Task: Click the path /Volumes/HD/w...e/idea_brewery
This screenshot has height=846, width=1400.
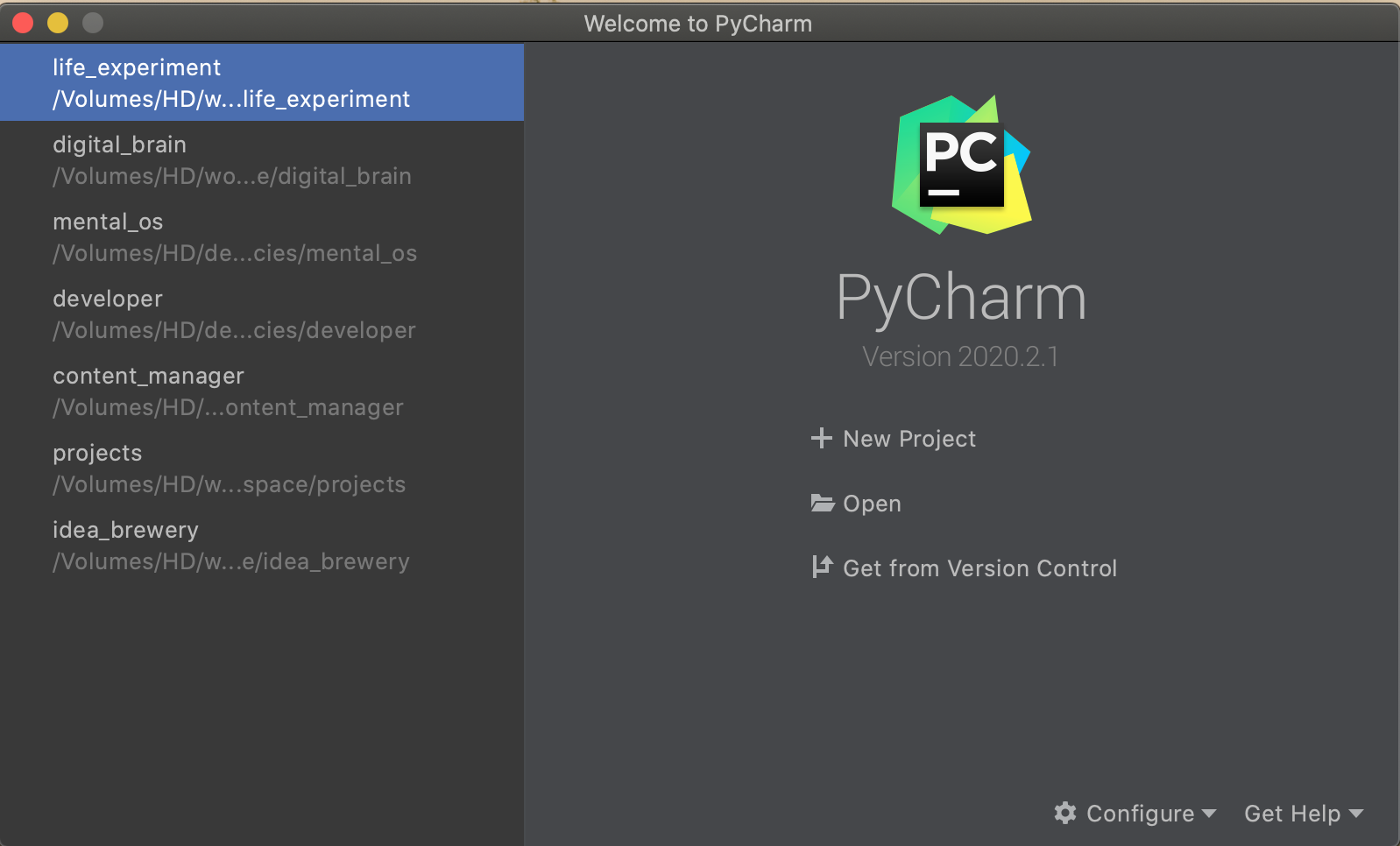Action: (x=230, y=561)
